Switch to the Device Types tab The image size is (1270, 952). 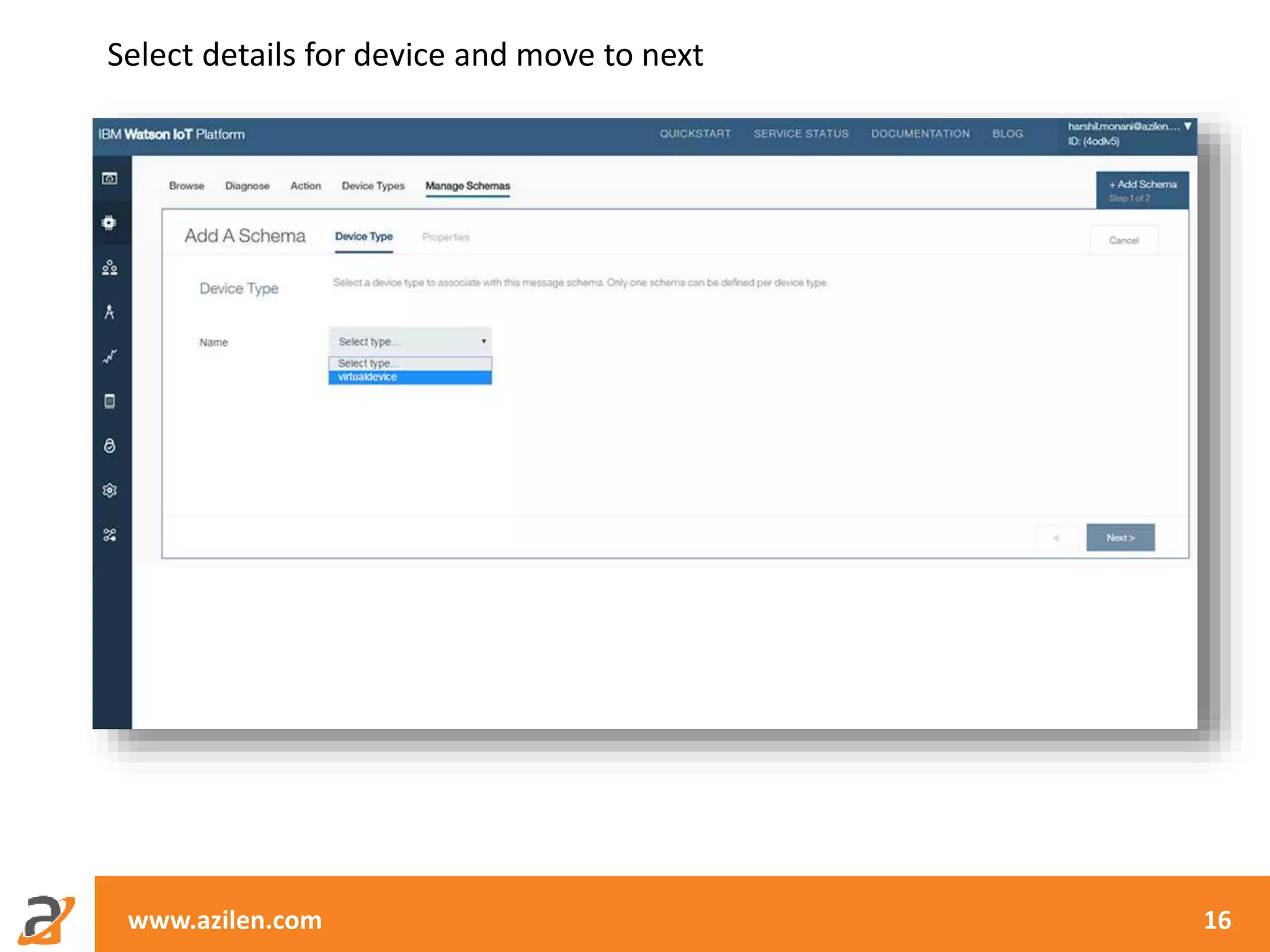pyautogui.click(x=373, y=186)
